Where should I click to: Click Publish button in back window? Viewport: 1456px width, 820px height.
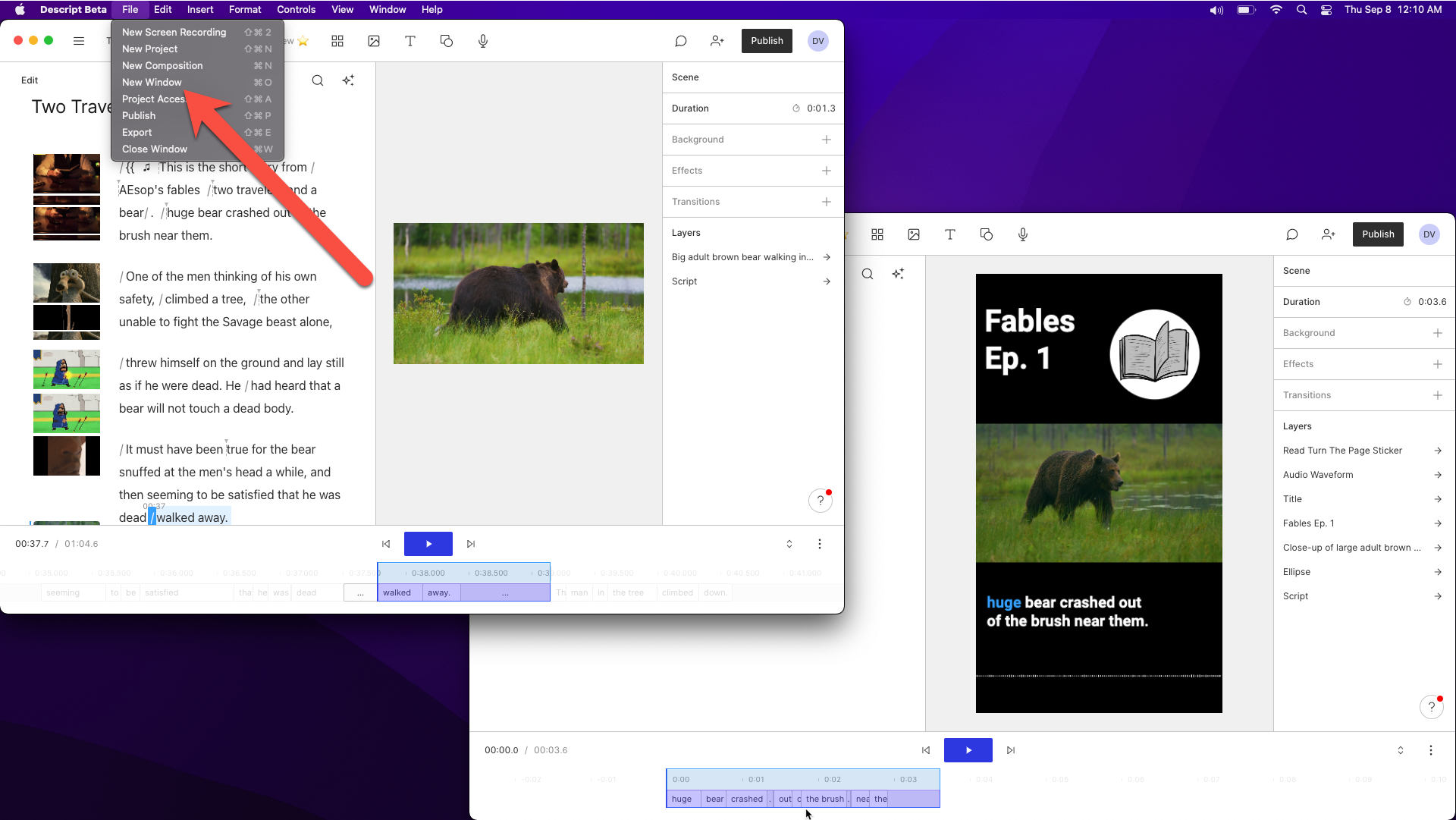pyautogui.click(x=1378, y=234)
